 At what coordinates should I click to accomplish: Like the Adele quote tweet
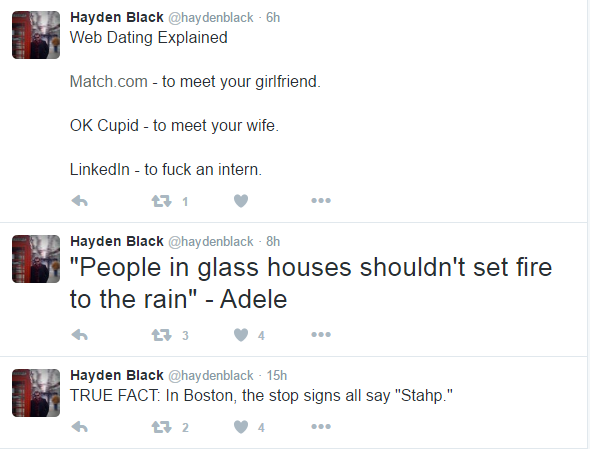(241, 335)
